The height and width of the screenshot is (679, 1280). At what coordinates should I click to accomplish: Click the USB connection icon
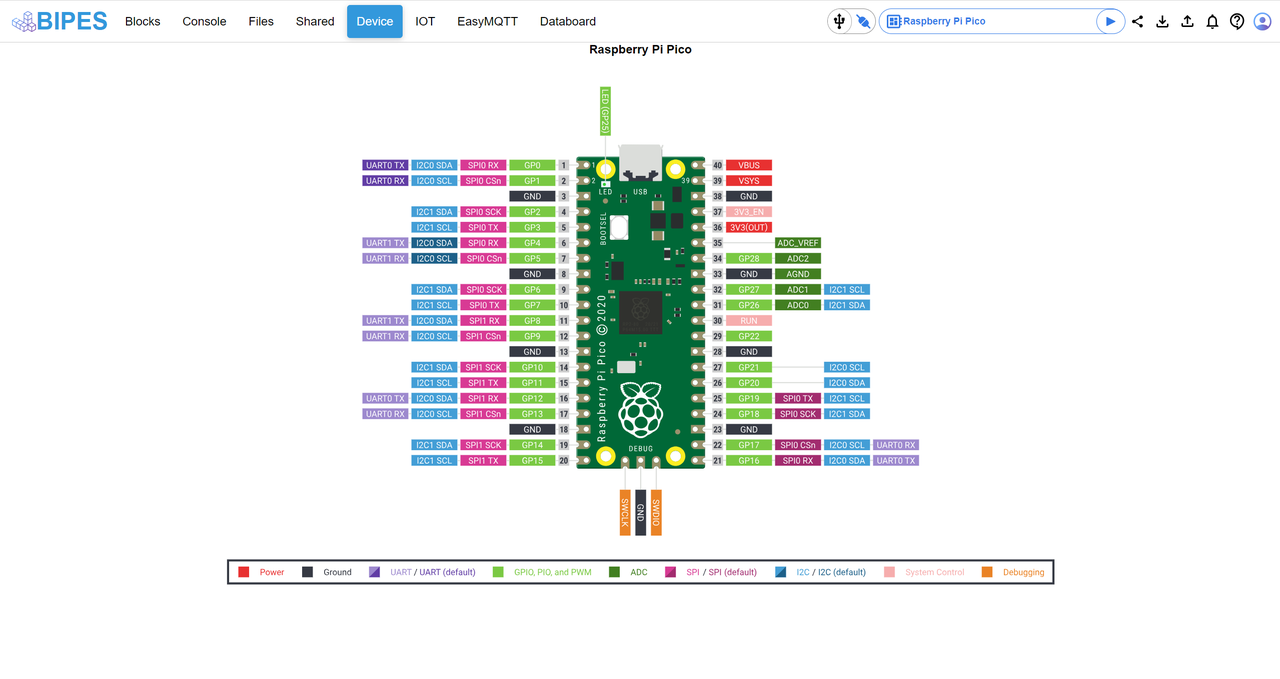pos(839,21)
